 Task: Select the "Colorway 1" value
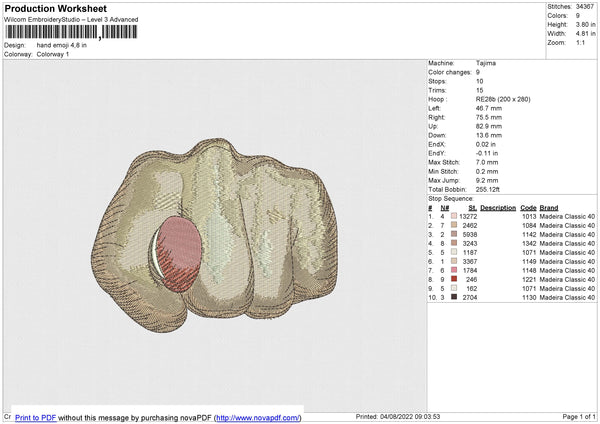pos(53,54)
